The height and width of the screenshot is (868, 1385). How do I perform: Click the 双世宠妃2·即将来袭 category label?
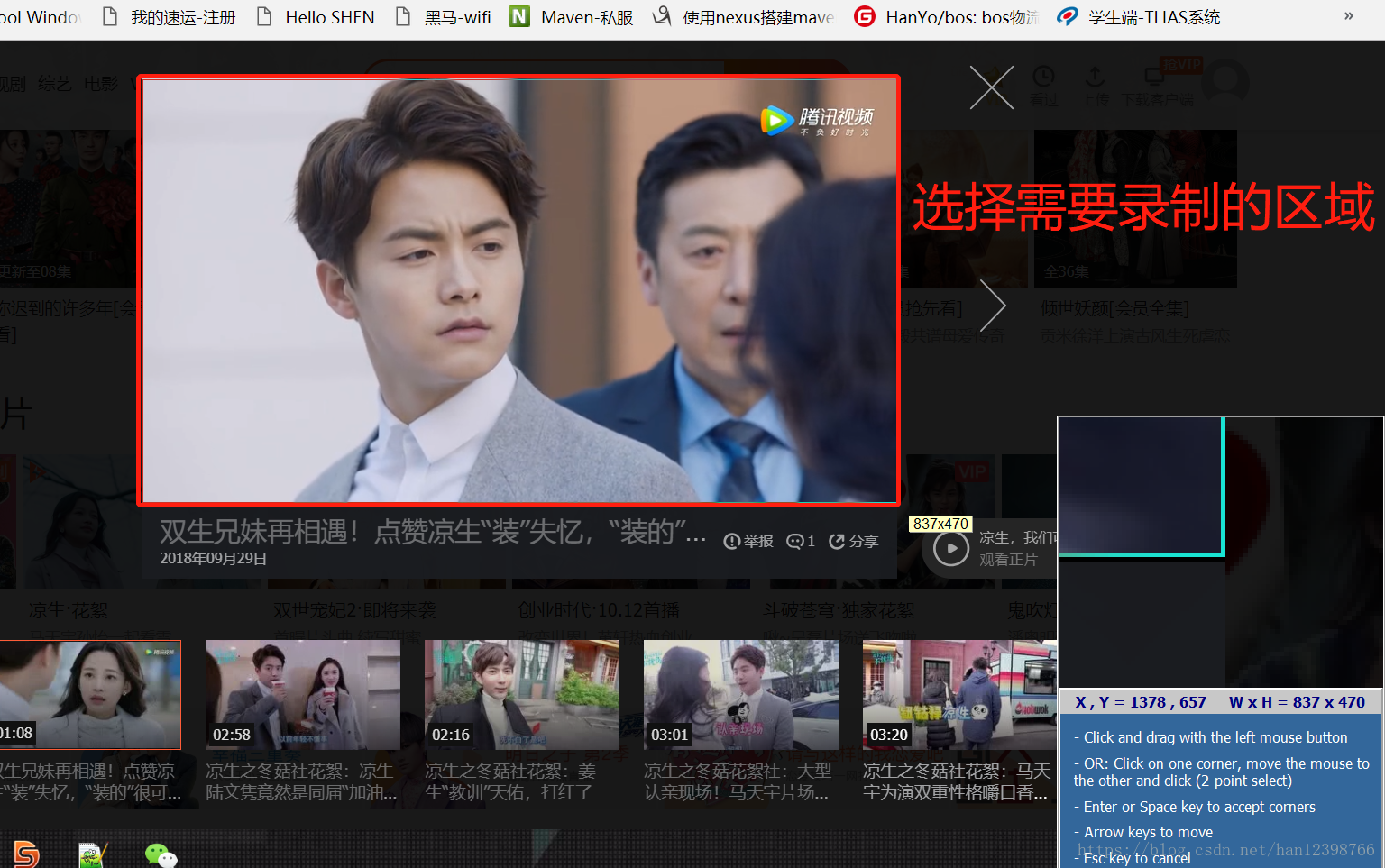pyautogui.click(x=354, y=610)
